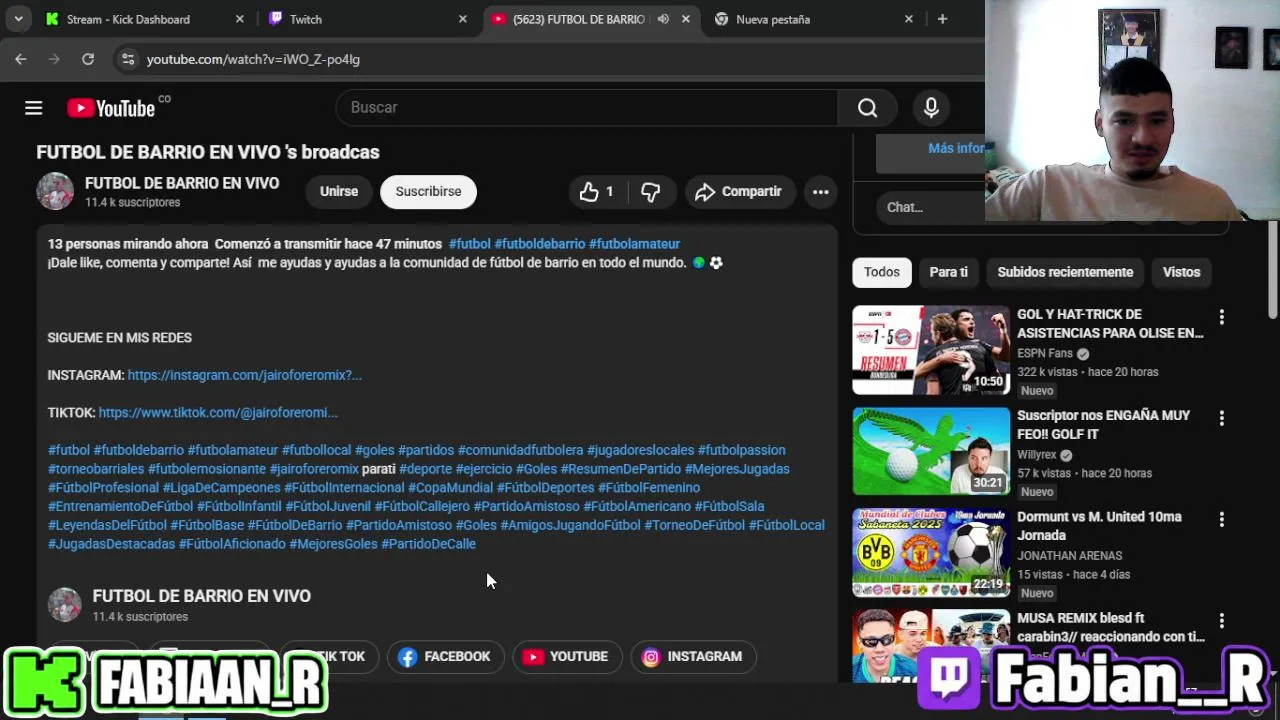The image size is (1280, 720).
Task: Activate voice search microphone
Action: pos(931,108)
